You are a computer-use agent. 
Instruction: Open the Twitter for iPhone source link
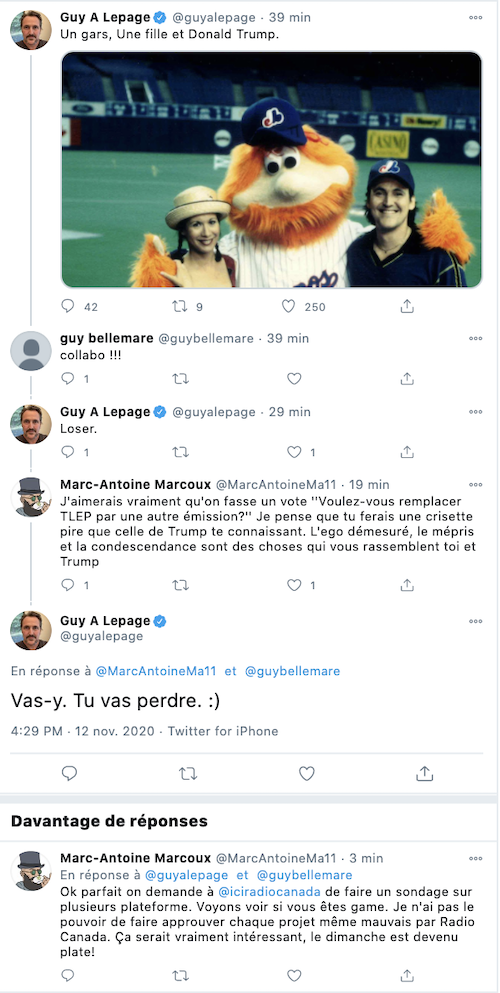click(223, 731)
